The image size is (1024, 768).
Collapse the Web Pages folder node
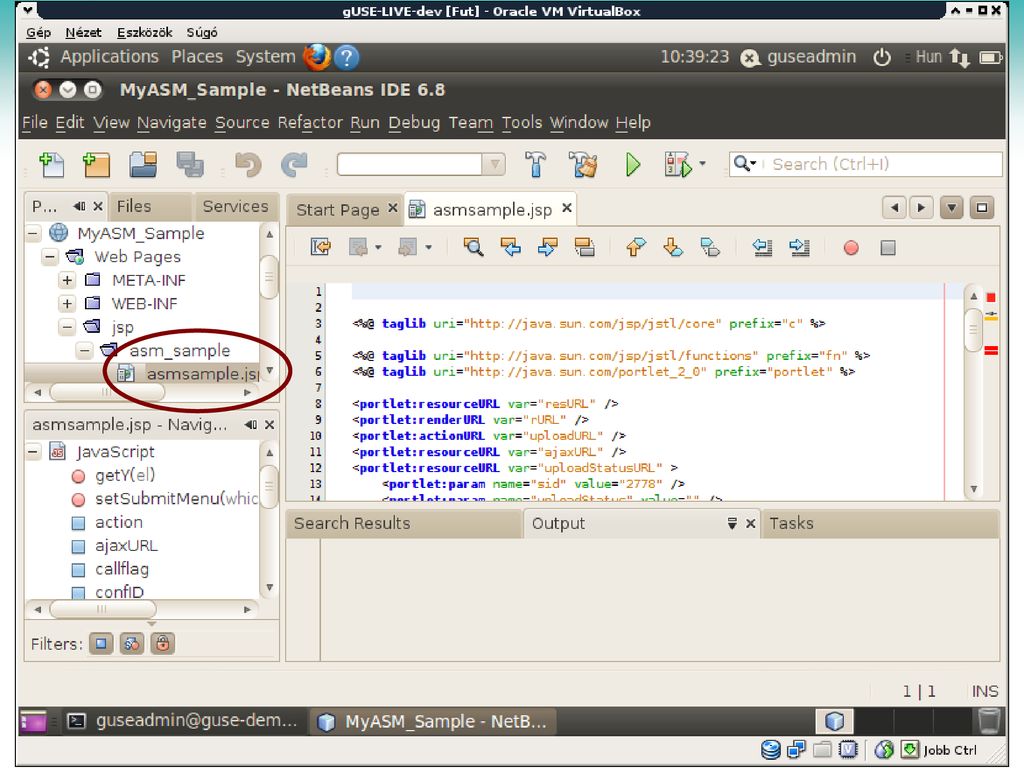coord(50,257)
